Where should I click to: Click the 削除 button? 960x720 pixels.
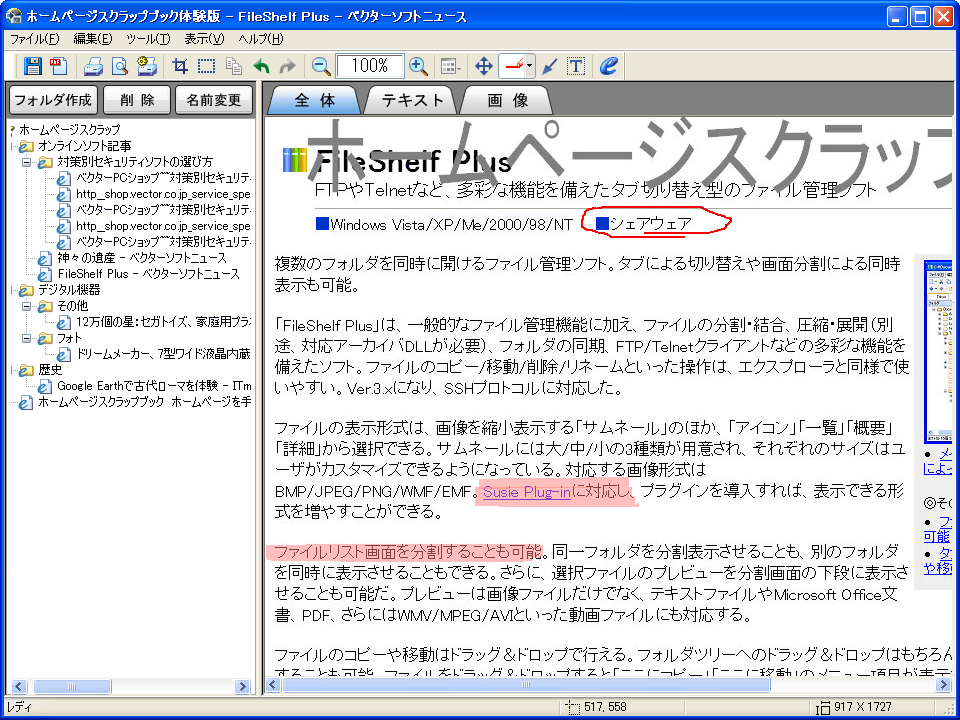point(137,100)
